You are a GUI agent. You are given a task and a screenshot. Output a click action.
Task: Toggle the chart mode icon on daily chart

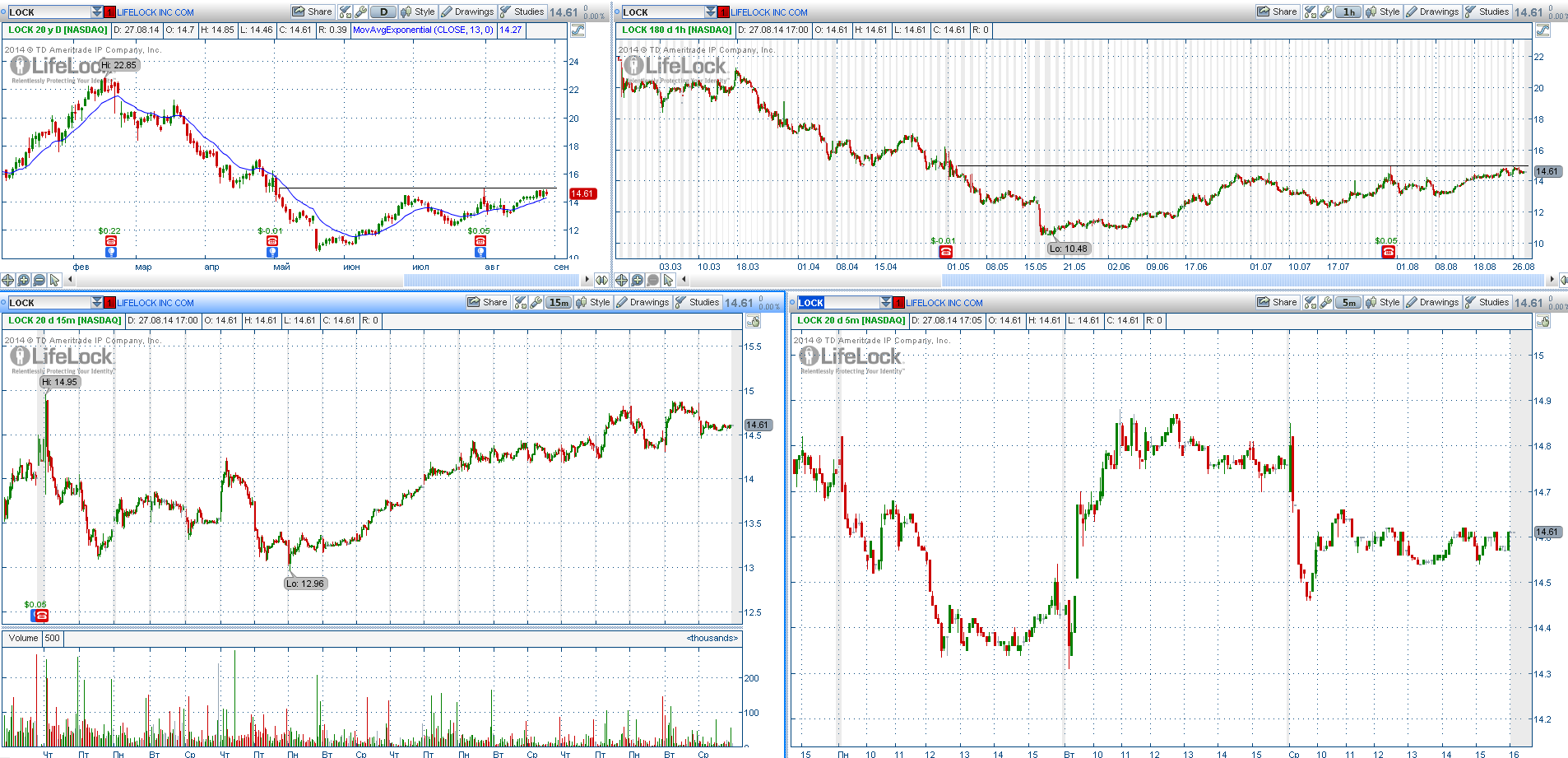pyautogui.click(x=578, y=30)
